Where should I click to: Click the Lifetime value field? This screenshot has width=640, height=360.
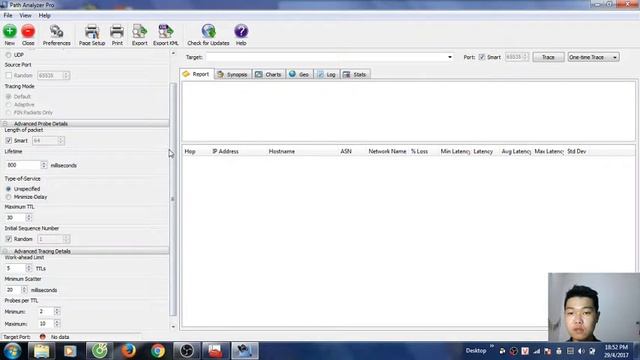click(23, 165)
